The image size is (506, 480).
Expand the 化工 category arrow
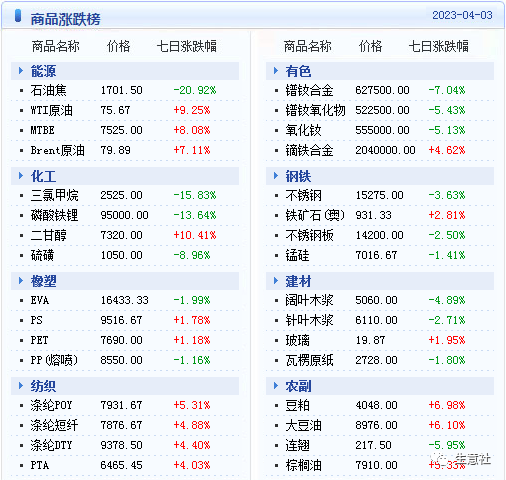(21, 176)
